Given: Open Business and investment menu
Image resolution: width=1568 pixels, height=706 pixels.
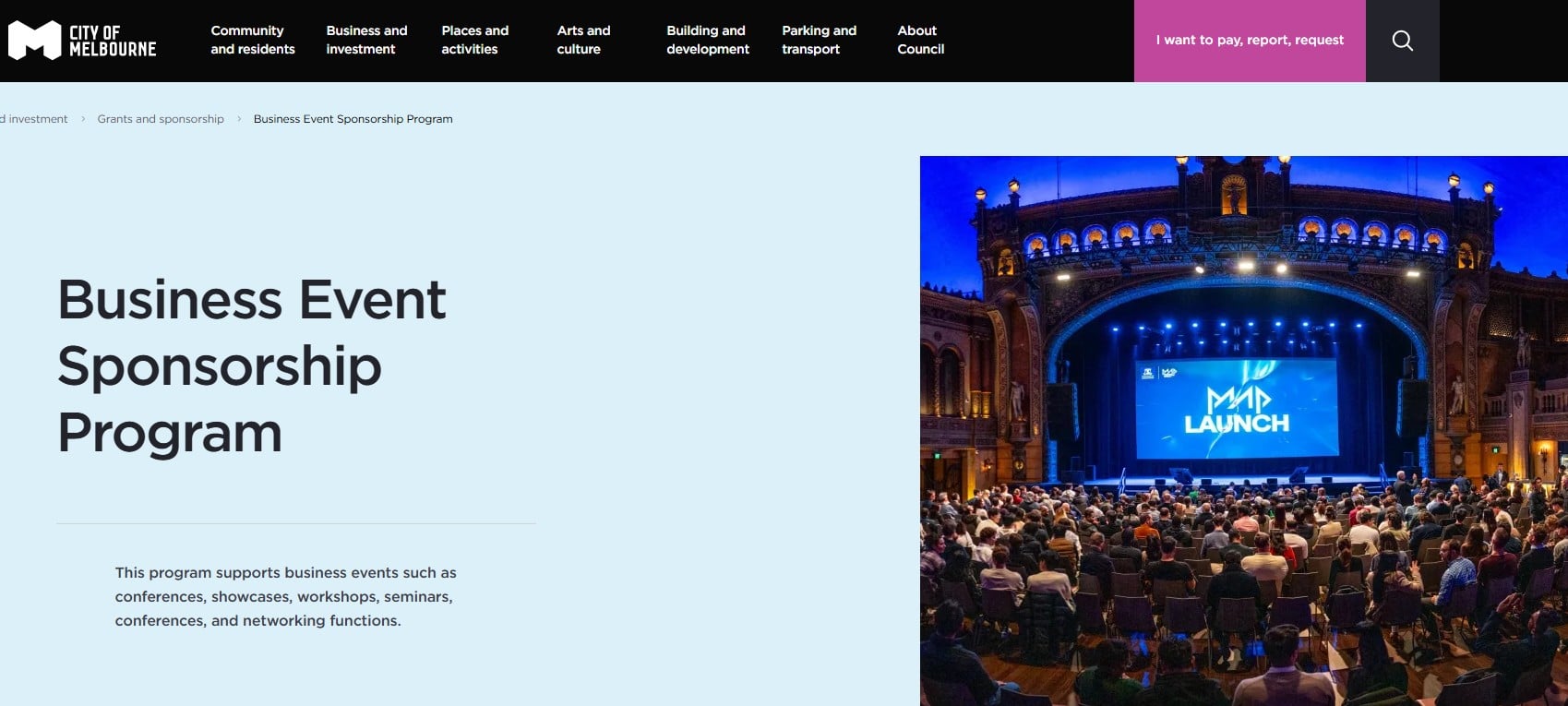Looking at the screenshot, I should point(366,40).
